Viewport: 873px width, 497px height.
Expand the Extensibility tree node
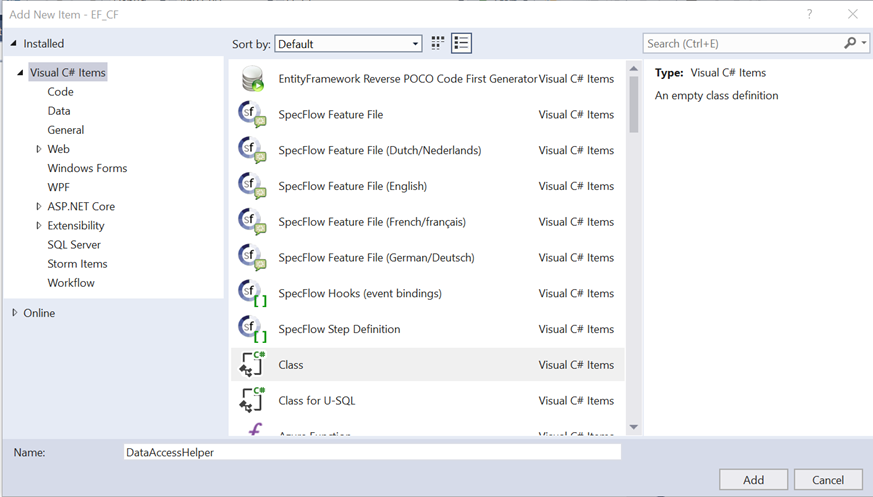click(38, 225)
